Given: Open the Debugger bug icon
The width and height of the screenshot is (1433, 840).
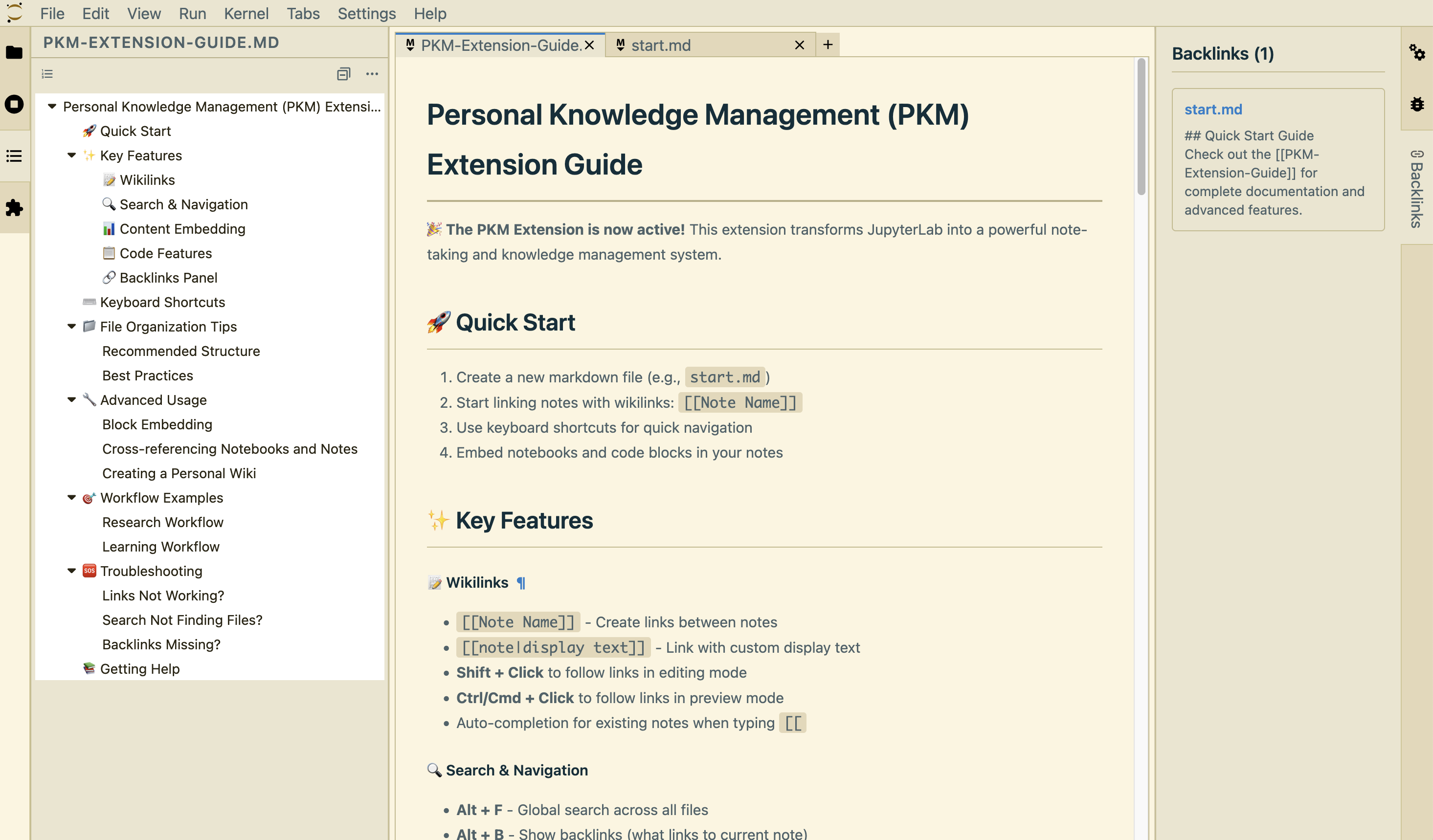Looking at the screenshot, I should point(1416,104).
